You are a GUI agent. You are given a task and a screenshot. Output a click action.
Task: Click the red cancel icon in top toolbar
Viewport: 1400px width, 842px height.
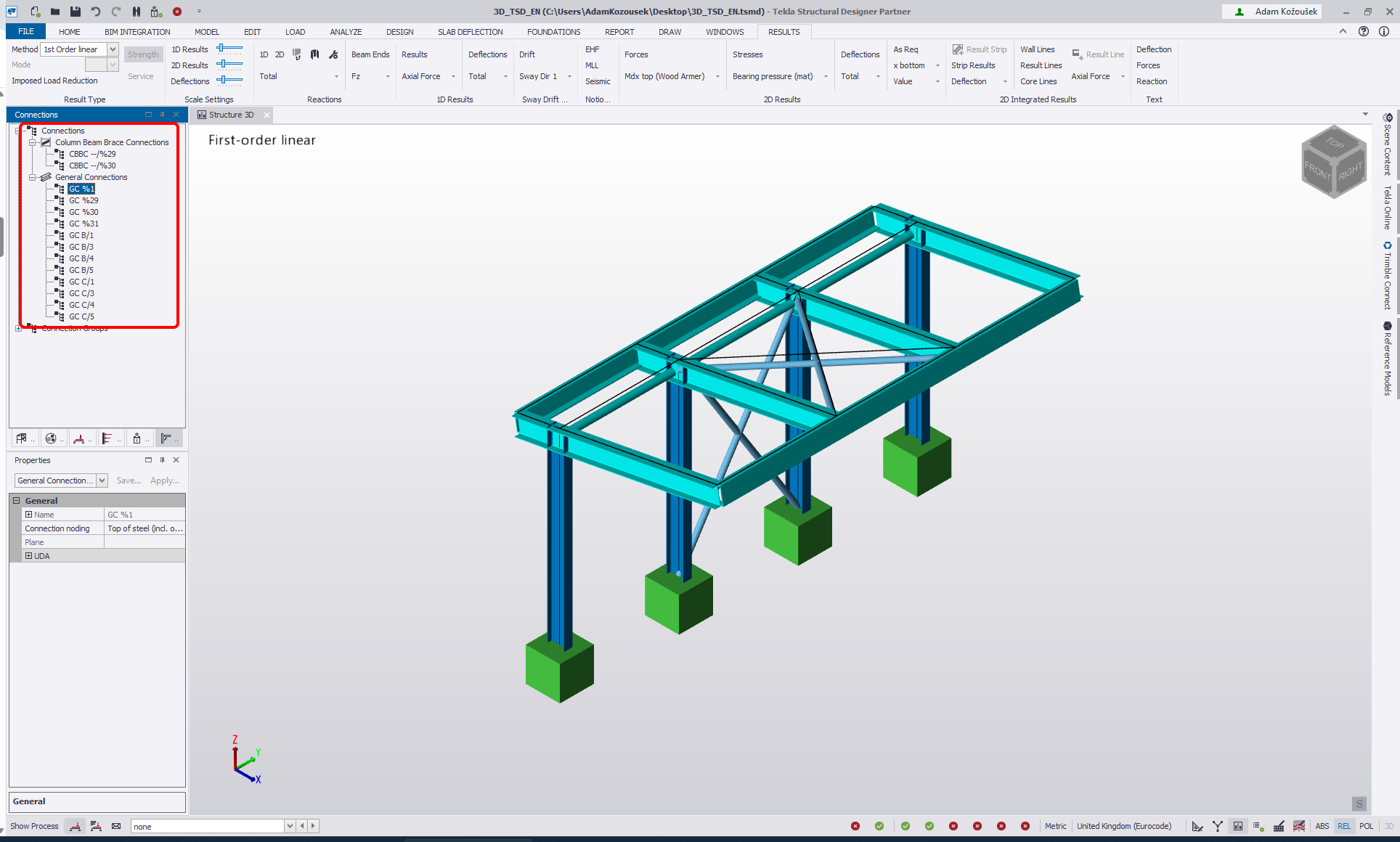point(177,12)
